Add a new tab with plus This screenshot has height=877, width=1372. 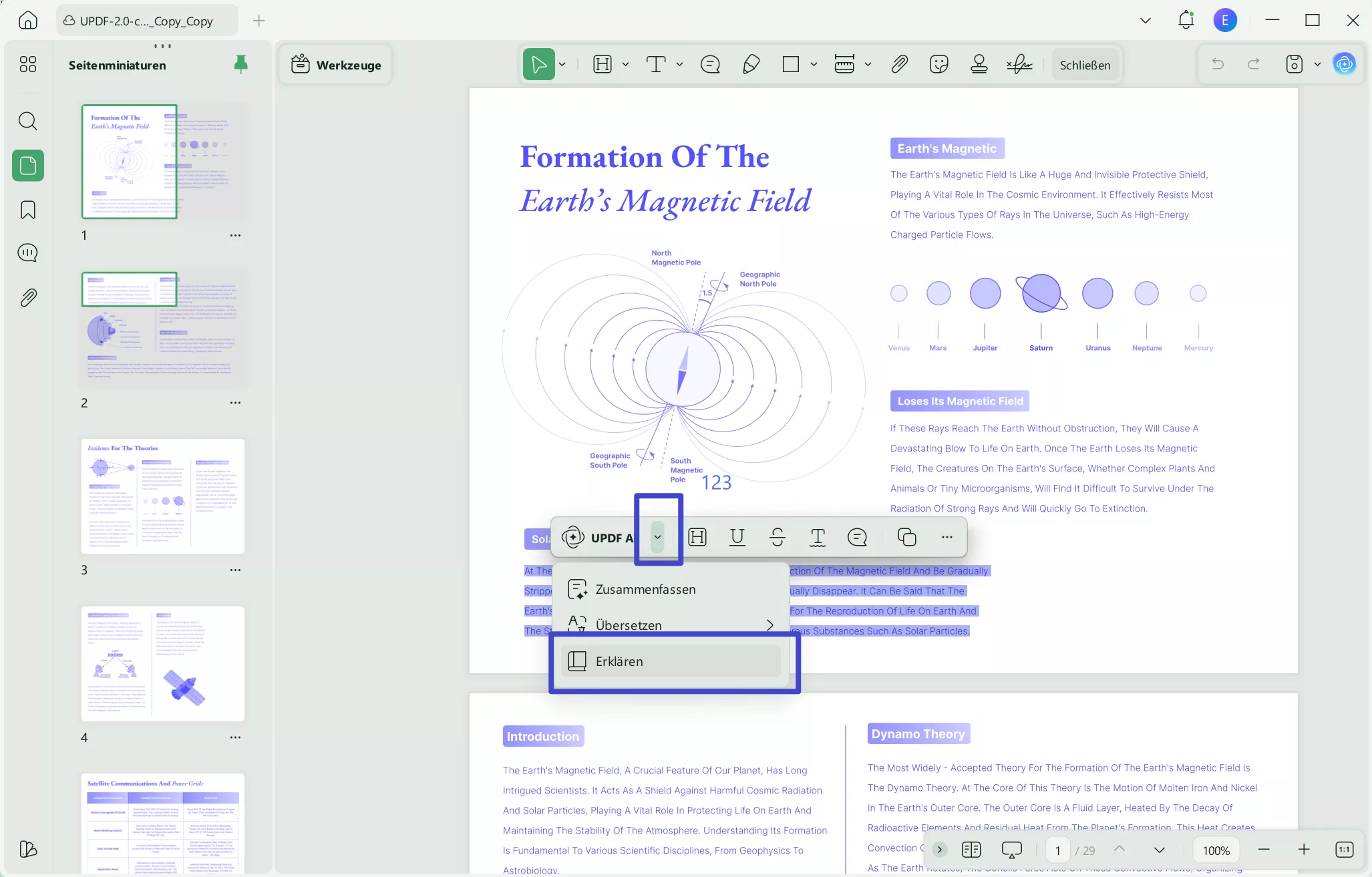(259, 21)
